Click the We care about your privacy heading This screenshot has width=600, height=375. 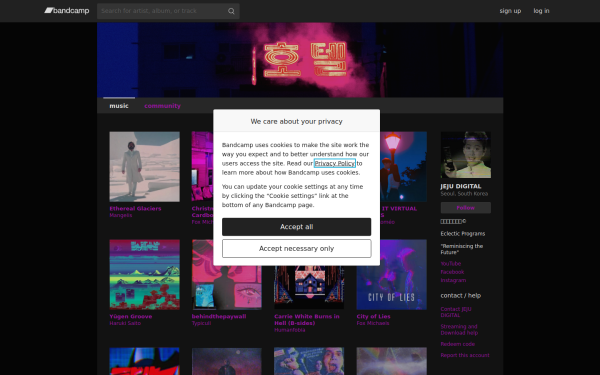click(297, 121)
